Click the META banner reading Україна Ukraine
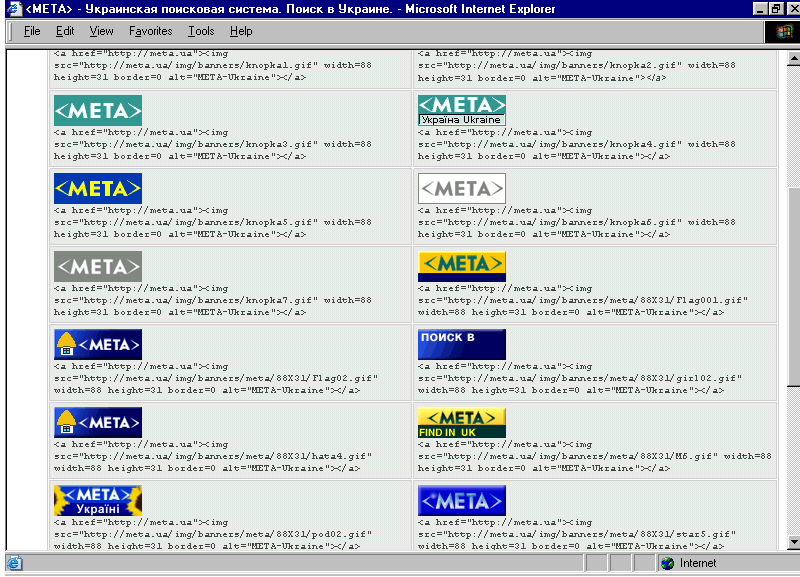This screenshot has height=577, width=800. pos(462,110)
